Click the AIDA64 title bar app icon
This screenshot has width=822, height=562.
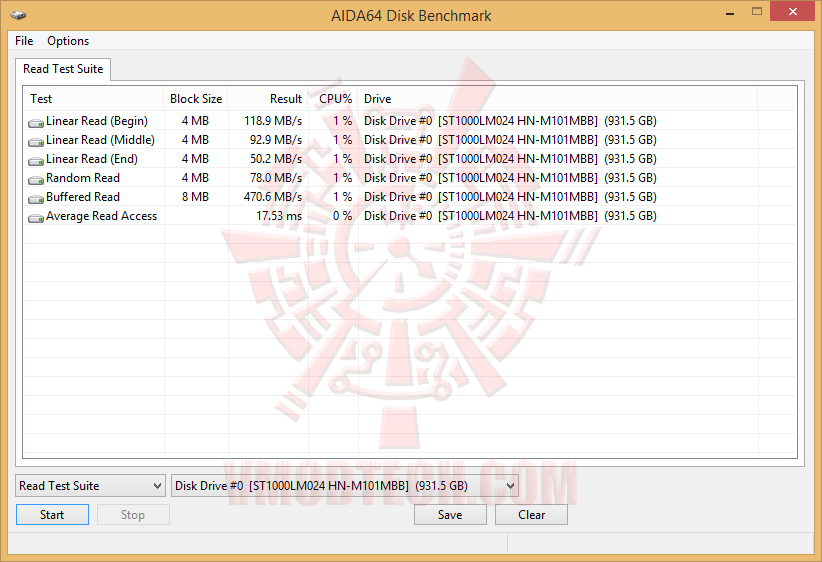coord(18,15)
